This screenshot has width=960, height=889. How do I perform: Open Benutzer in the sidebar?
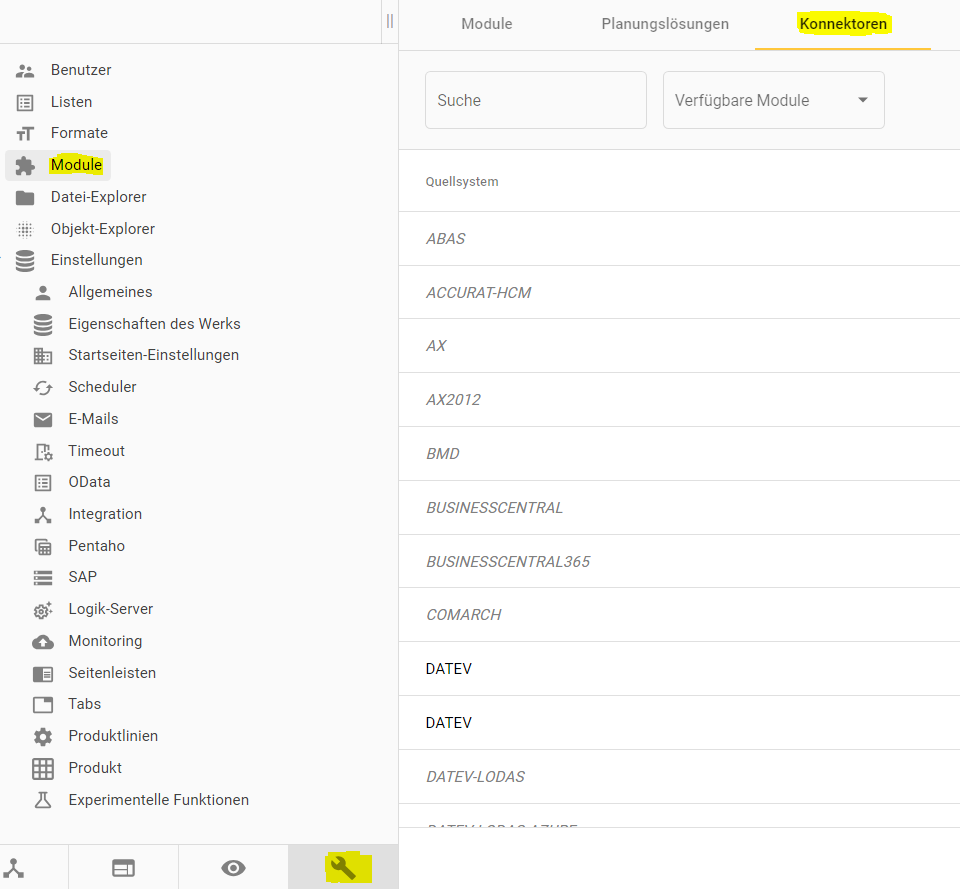pyautogui.click(x=81, y=70)
